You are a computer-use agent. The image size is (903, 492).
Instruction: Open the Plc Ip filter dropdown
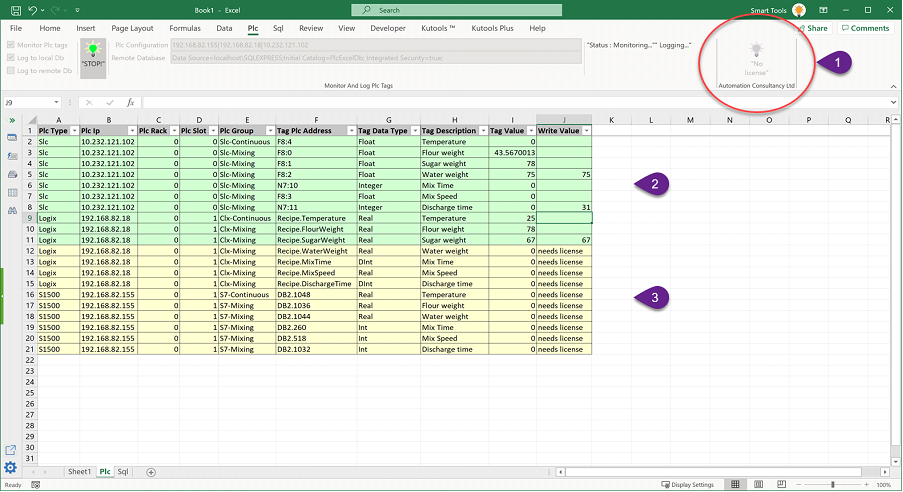coord(132,131)
